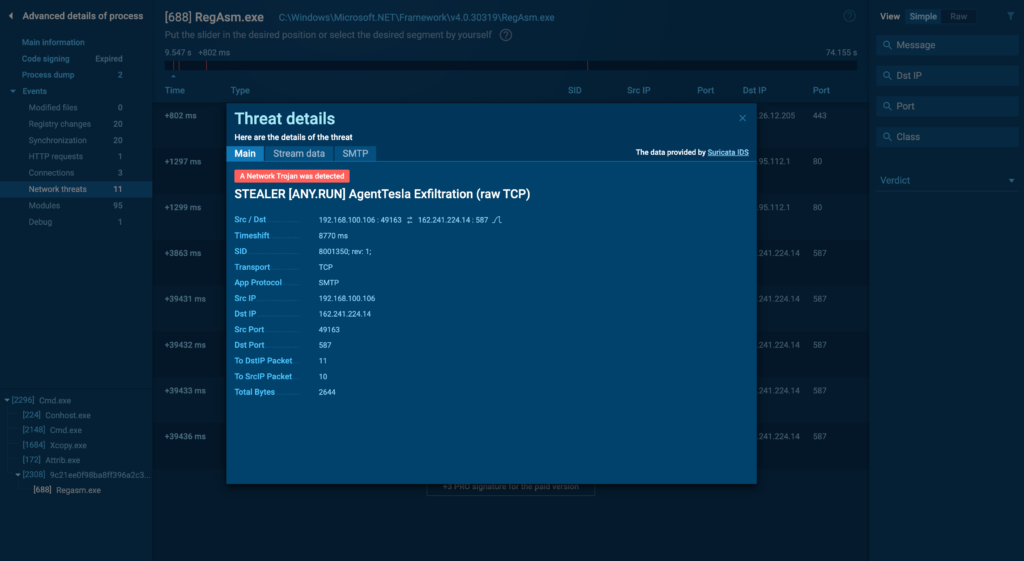The height and width of the screenshot is (561, 1024).
Task: Open the Suricata IDS link
Action: point(728,152)
